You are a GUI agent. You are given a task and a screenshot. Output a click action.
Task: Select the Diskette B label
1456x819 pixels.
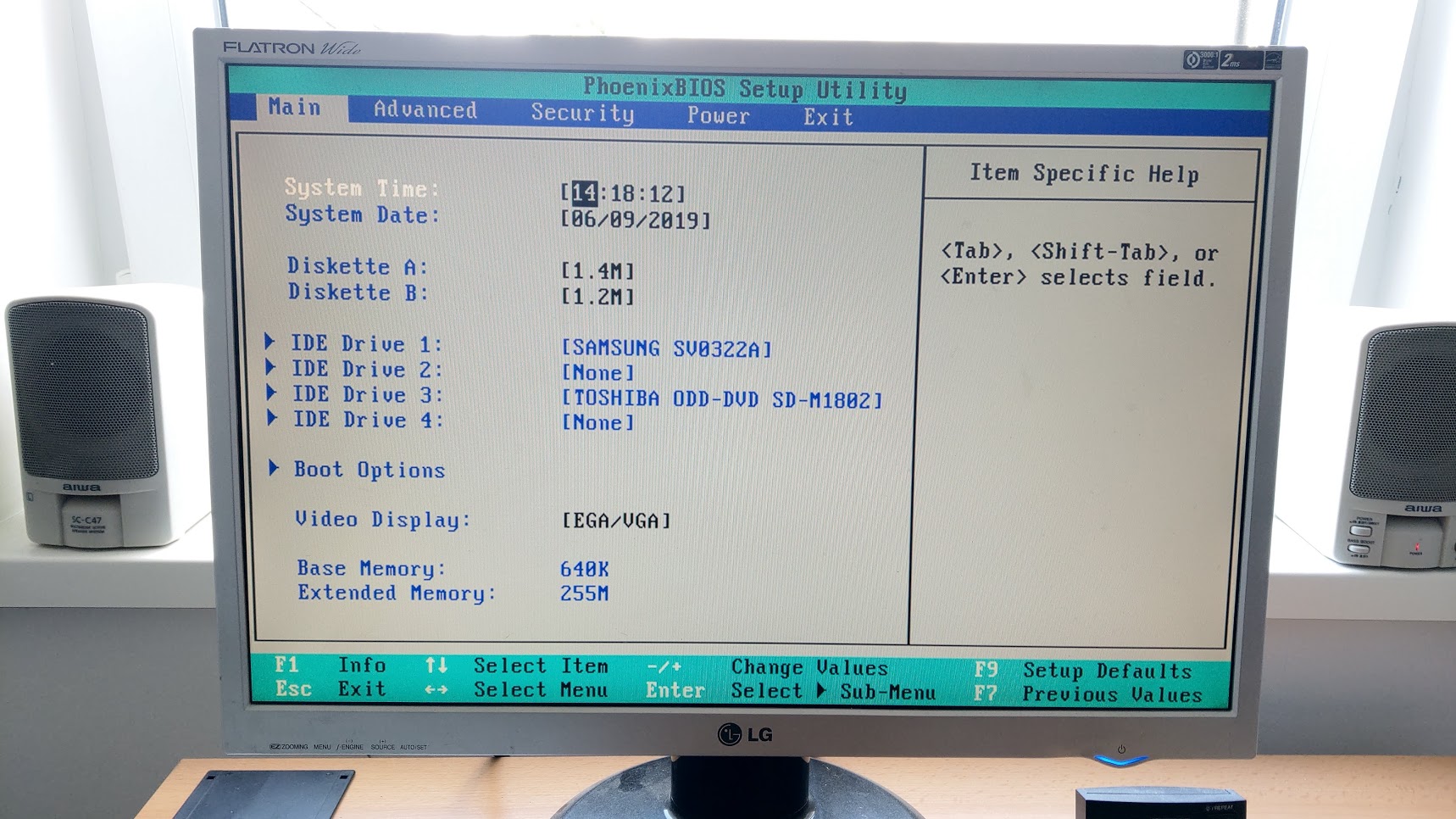pos(358,292)
